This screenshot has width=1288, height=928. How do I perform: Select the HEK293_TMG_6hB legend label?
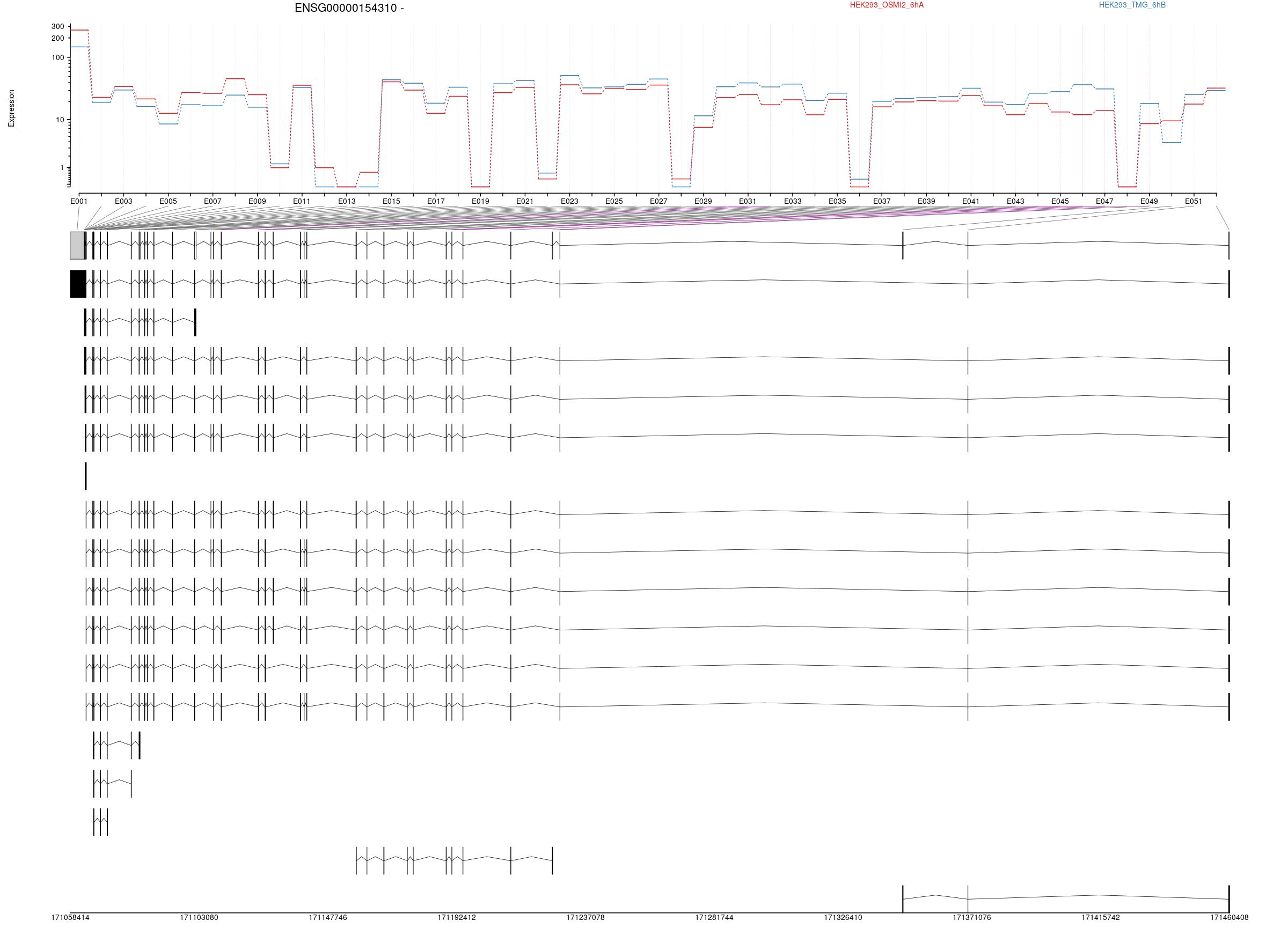click(x=1132, y=5)
